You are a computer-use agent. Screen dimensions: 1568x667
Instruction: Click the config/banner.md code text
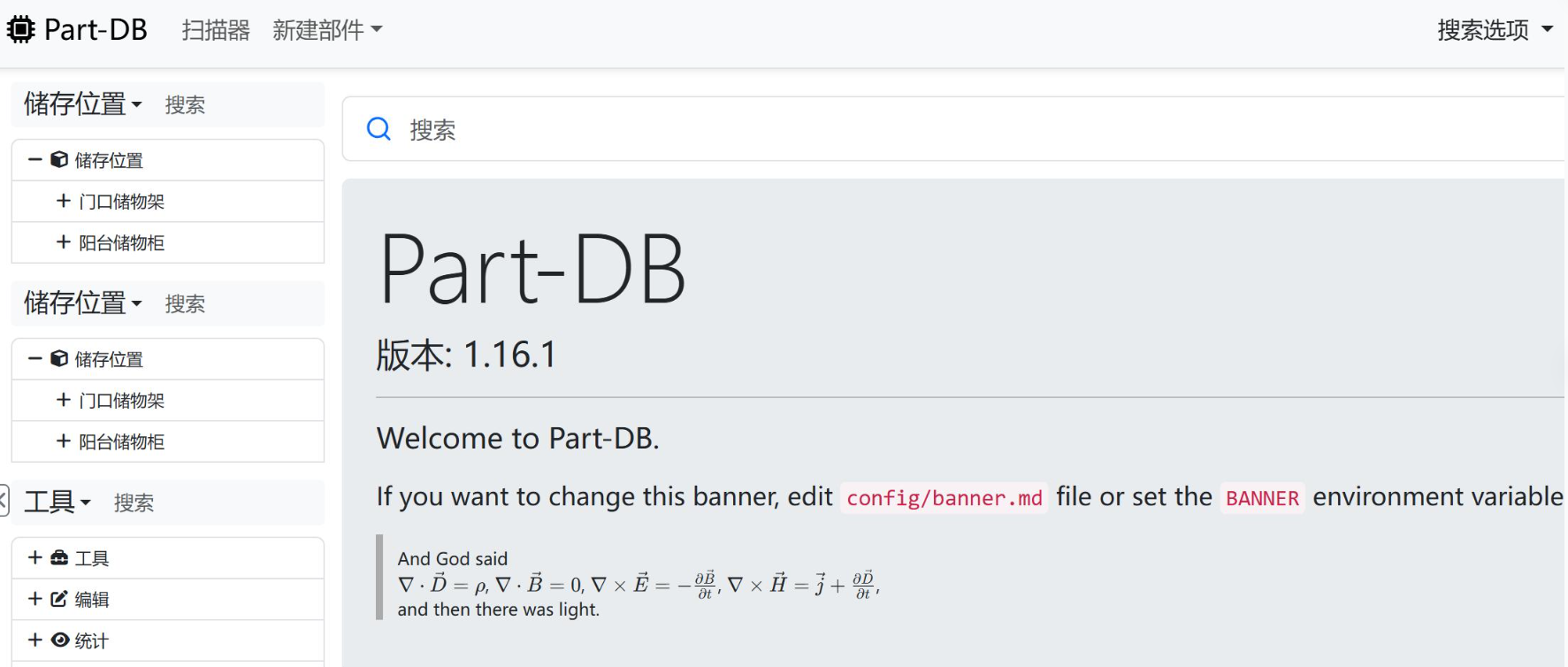pyautogui.click(x=945, y=498)
